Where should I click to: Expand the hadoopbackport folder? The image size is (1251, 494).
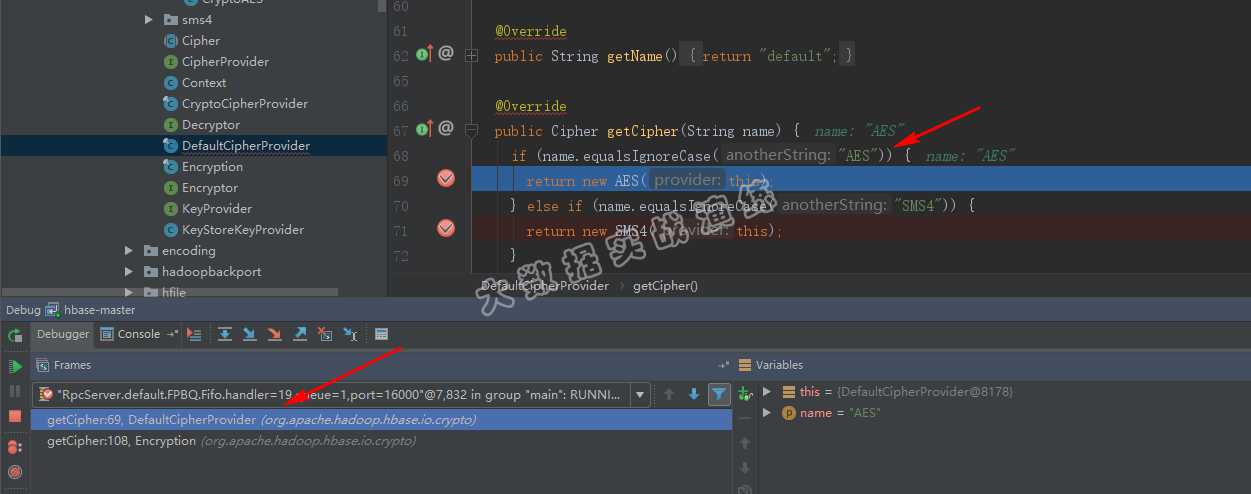(129, 272)
